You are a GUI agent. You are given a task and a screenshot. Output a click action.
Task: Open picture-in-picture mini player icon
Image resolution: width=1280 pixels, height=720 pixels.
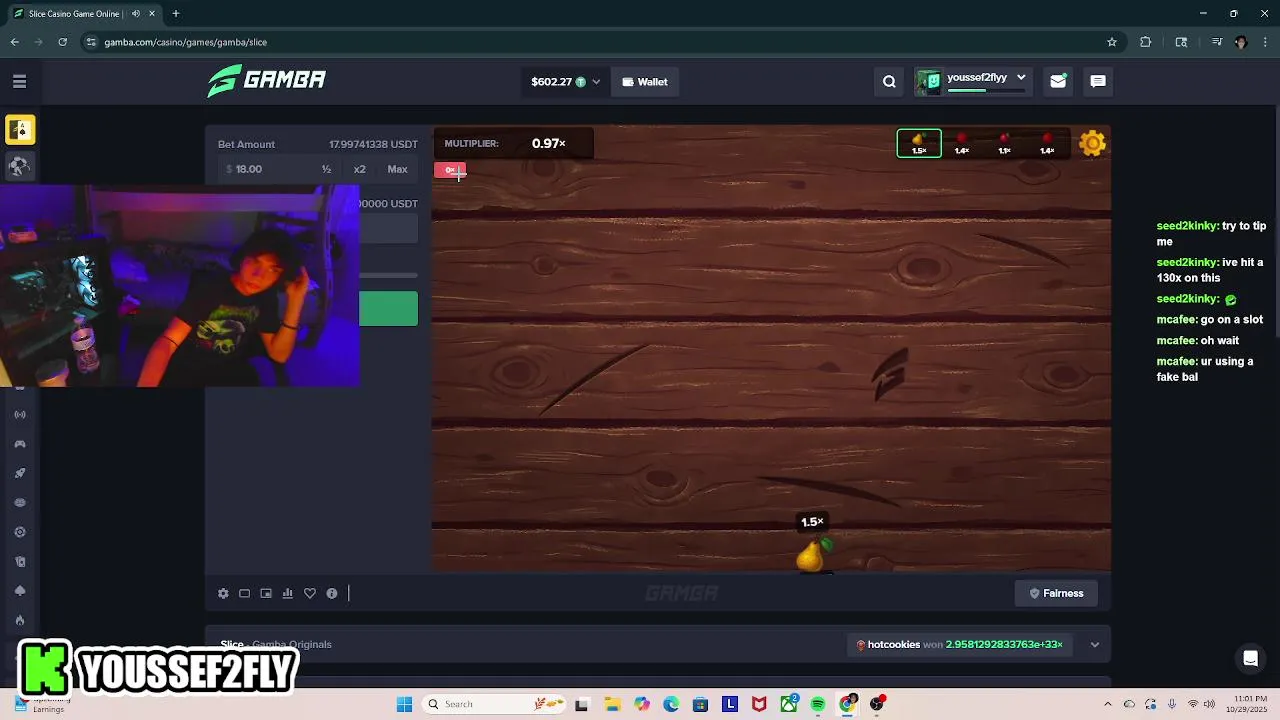click(x=266, y=593)
